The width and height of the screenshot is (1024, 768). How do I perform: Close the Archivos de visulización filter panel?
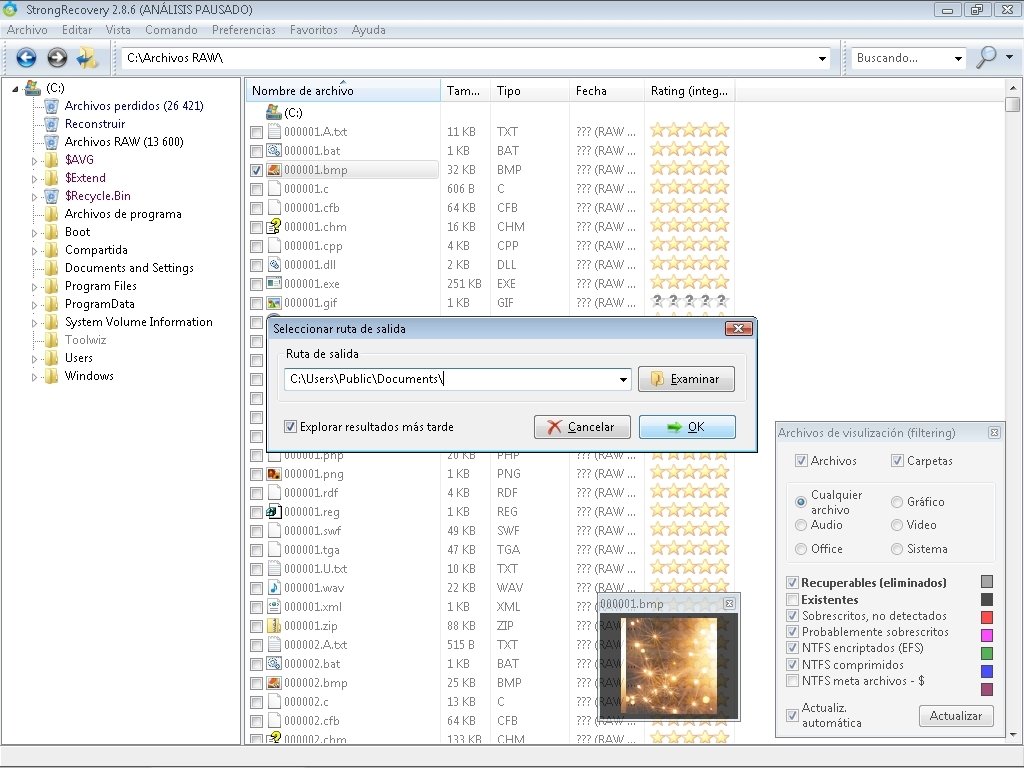click(x=994, y=432)
